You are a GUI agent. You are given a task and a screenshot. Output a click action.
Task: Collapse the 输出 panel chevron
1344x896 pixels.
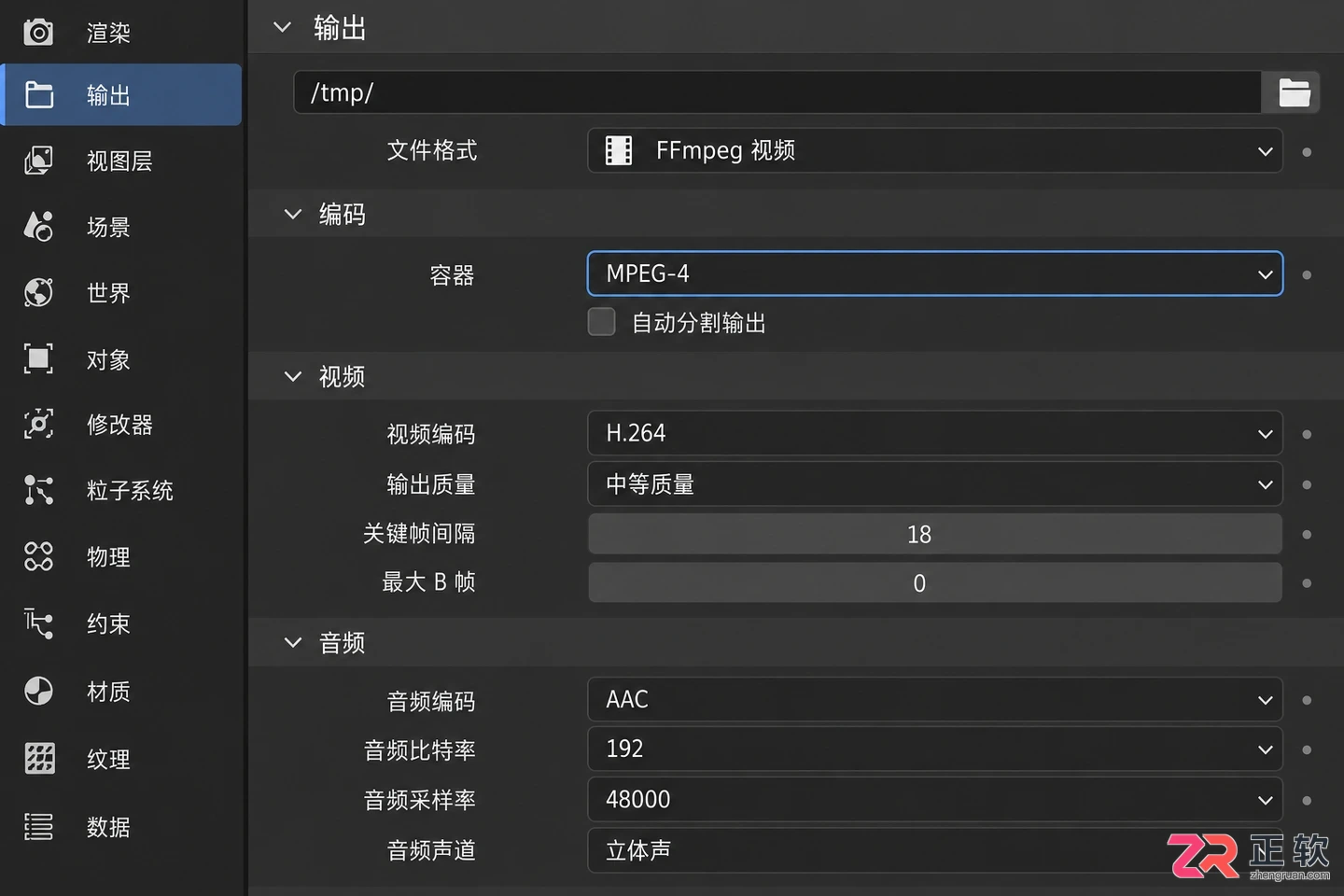coord(282,27)
